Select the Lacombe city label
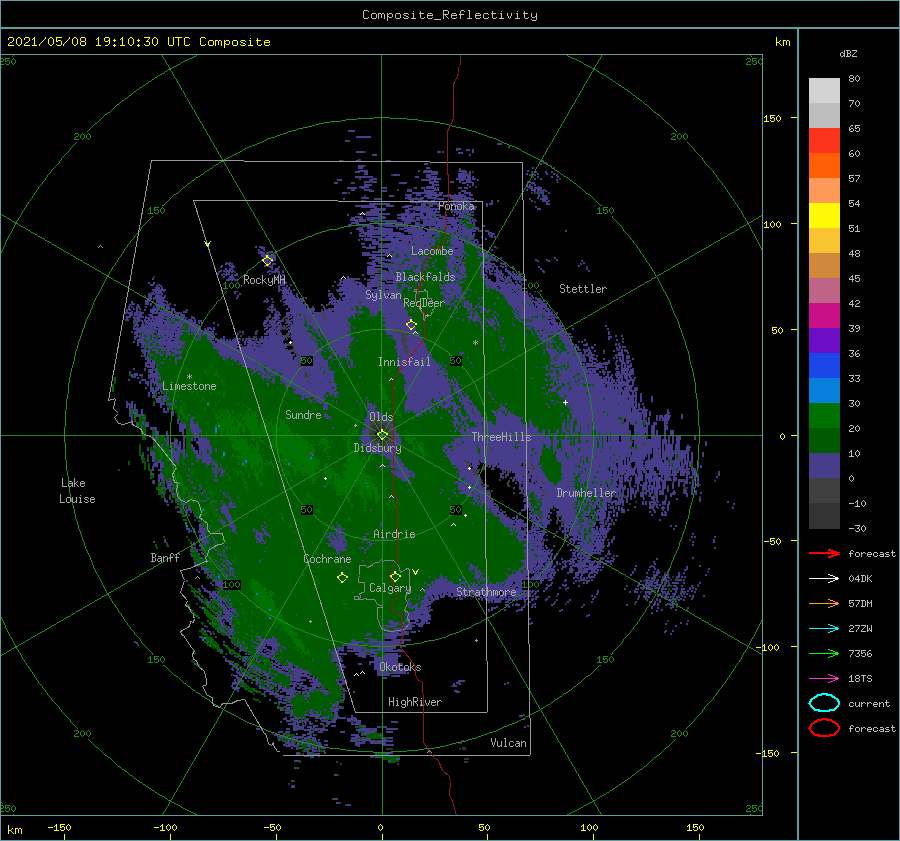The height and width of the screenshot is (841, 900). [x=432, y=251]
